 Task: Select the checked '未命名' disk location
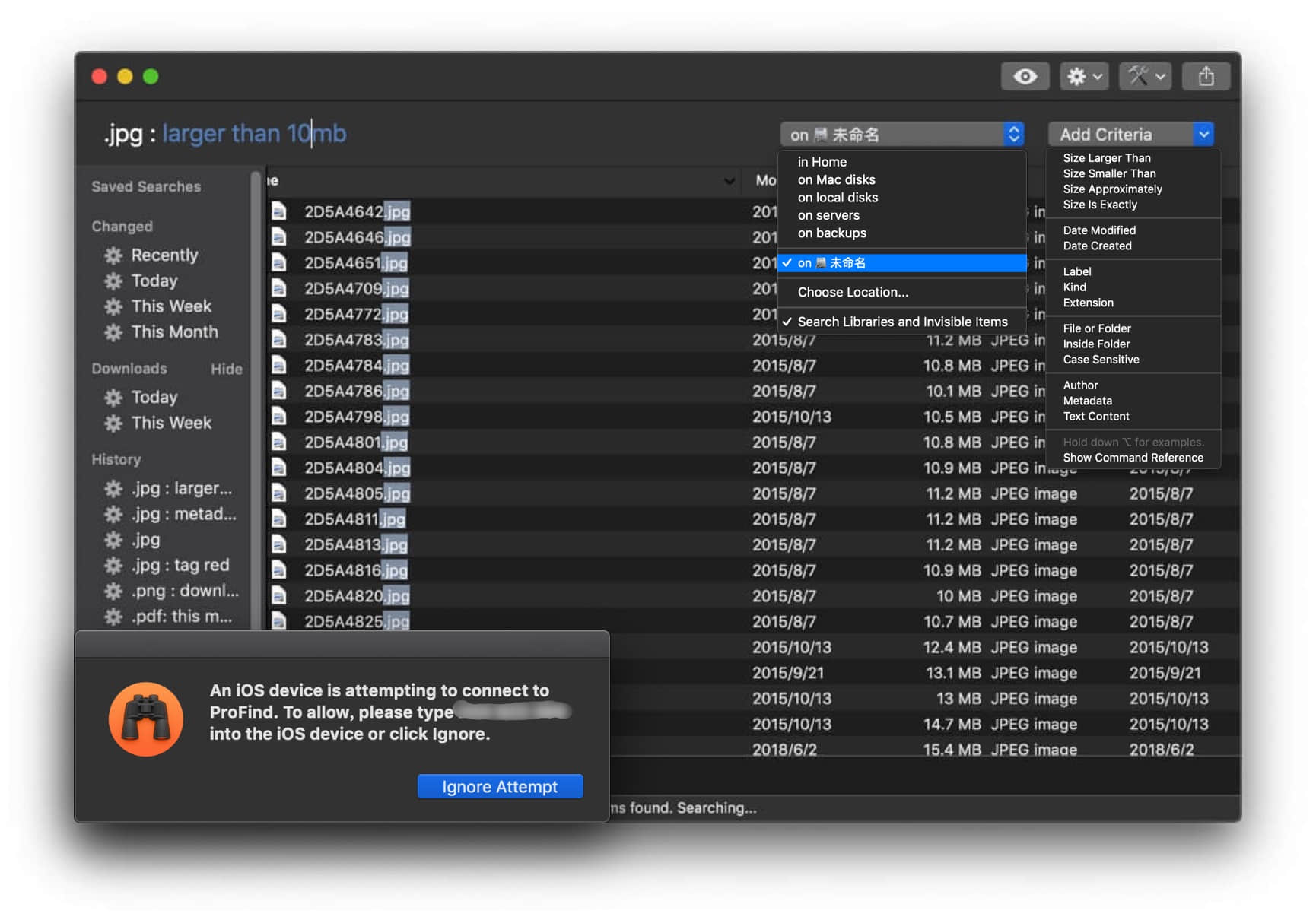901,263
